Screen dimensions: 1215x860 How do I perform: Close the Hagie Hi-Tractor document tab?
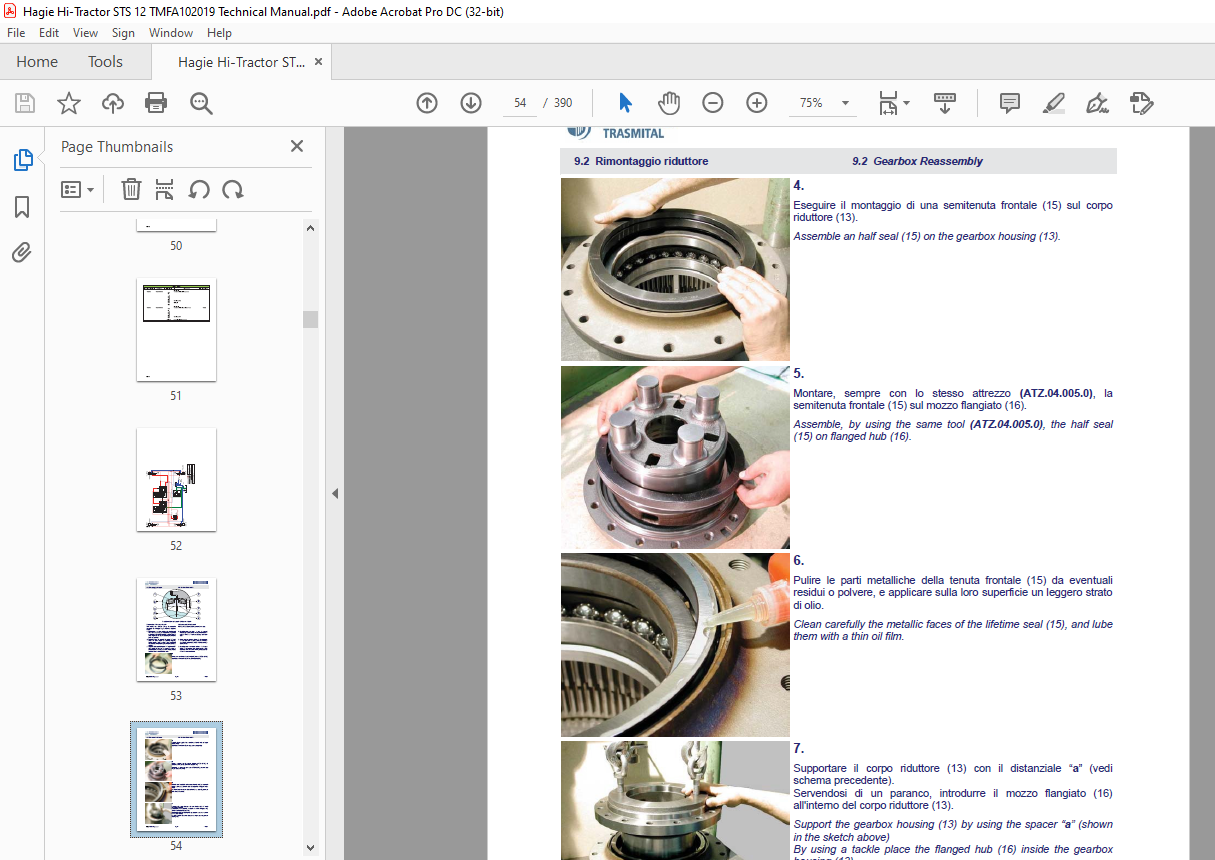pos(318,62)
